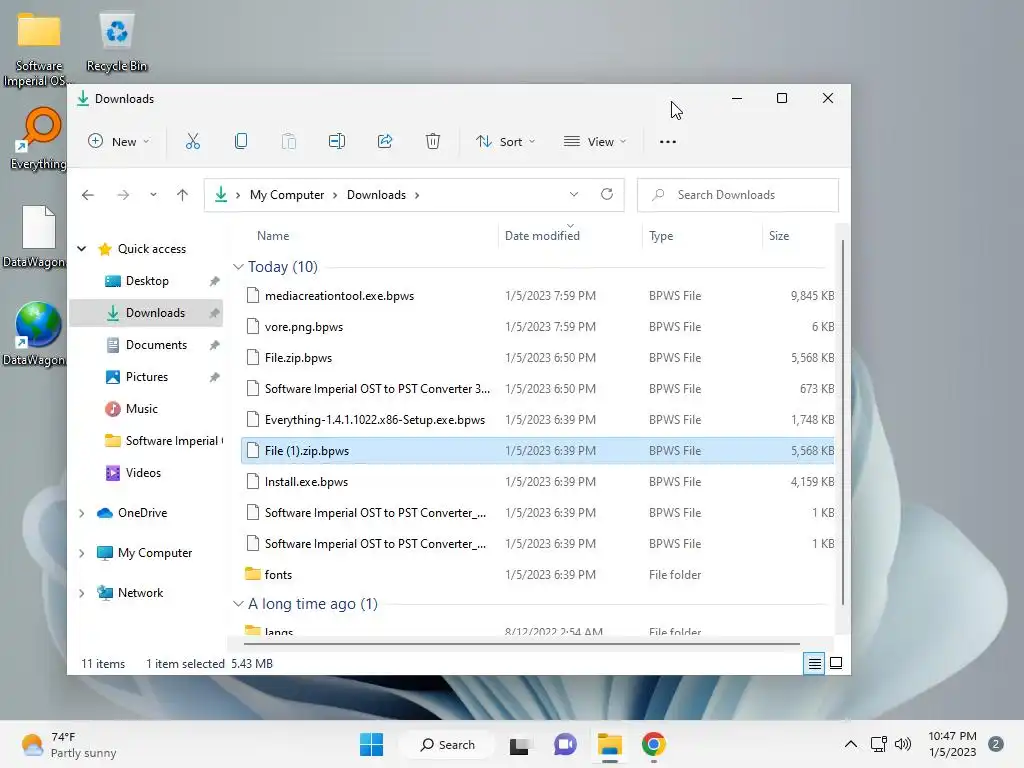This screenshot has width=1024, height=768.
Task: Select mediacreationtool.exe.bpws file
Action: point(537,296)
